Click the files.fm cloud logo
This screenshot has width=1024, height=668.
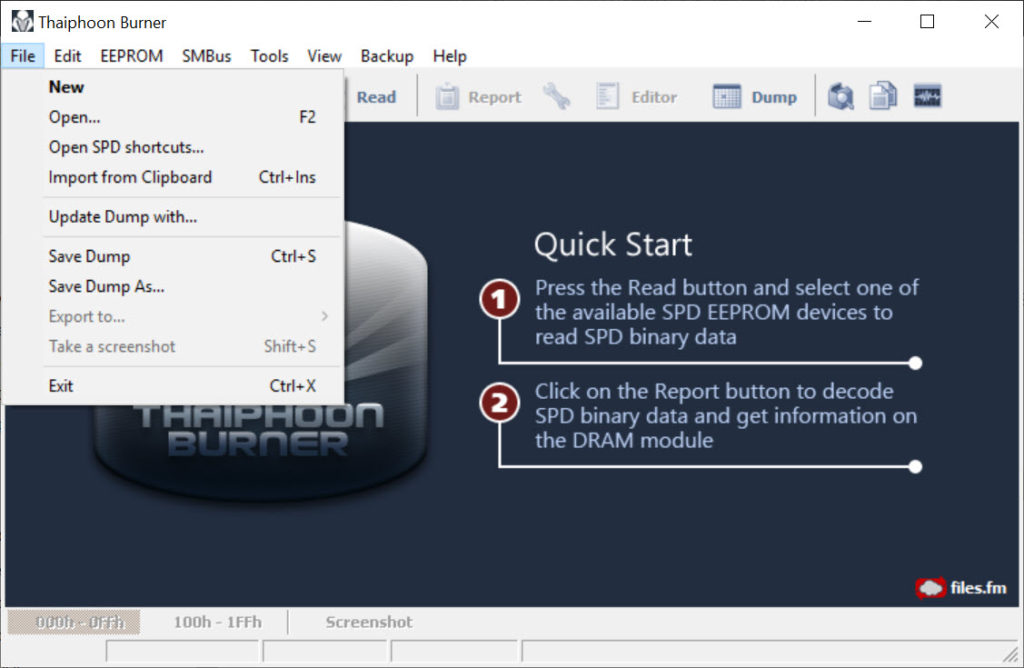[x=930, y=588]
